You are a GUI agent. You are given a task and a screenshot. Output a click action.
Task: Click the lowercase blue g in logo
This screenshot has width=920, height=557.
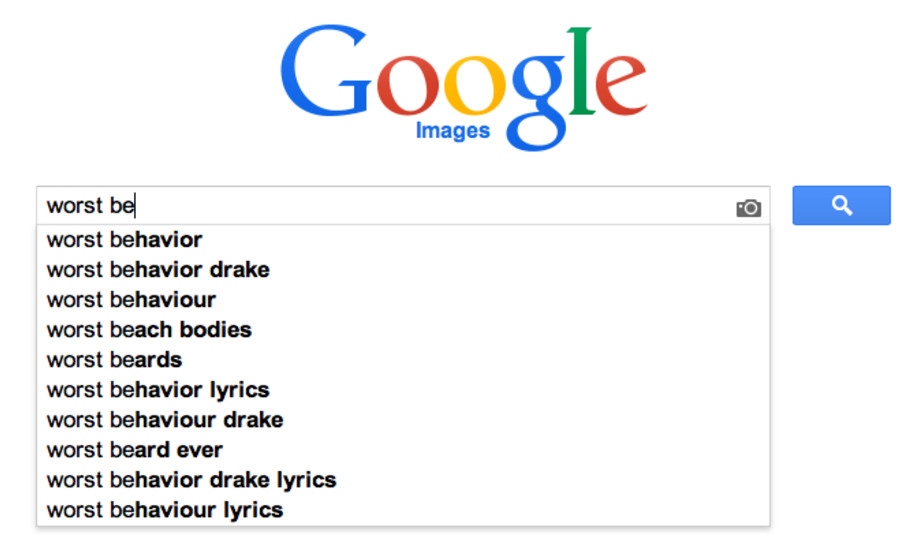[x=536, y=103]
